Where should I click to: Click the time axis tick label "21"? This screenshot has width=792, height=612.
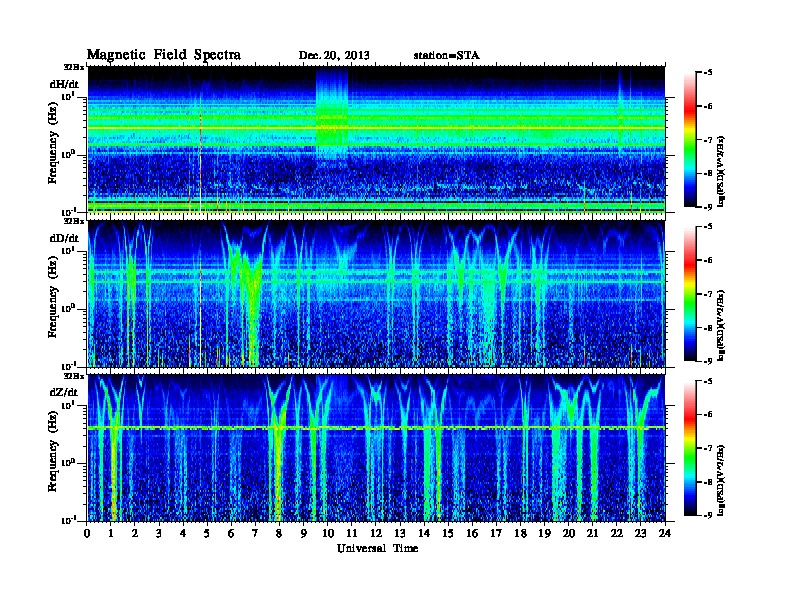tap(592, 533)
